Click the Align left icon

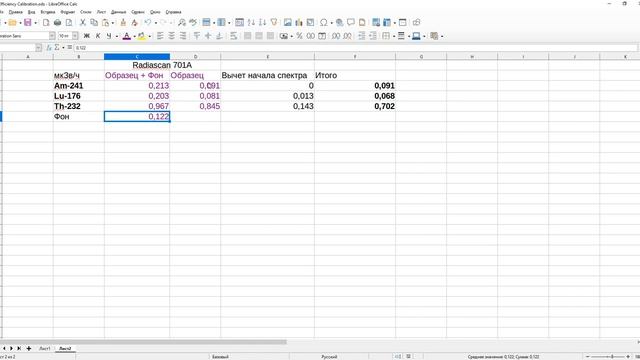pos(160,36)
